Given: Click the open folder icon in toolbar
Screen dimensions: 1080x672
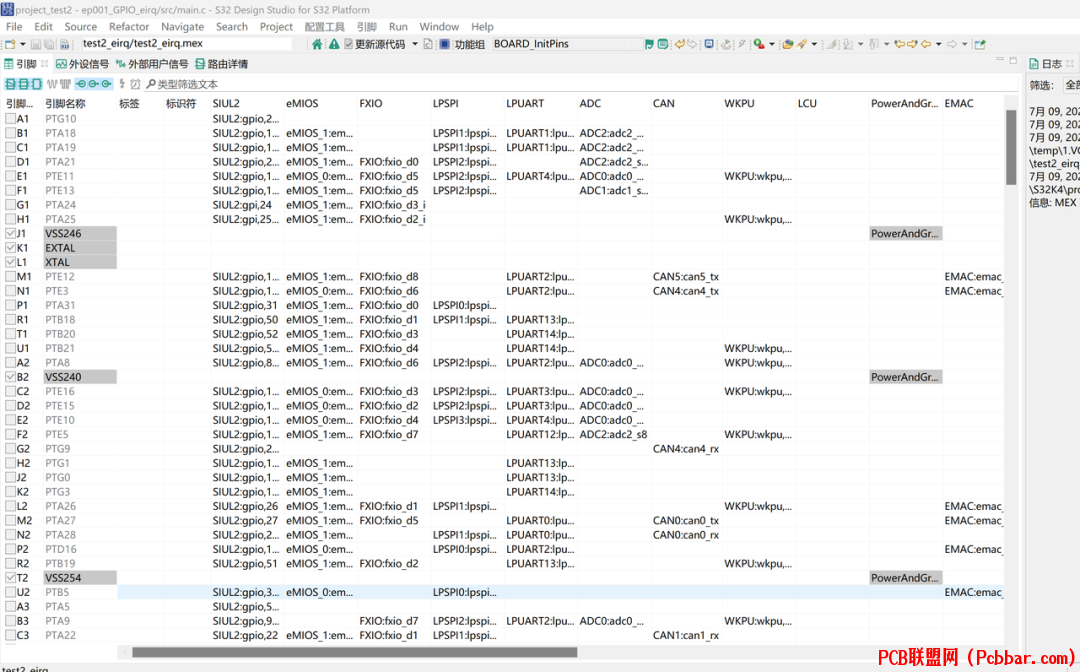Looking at the screenshot, I should point(788,44).
